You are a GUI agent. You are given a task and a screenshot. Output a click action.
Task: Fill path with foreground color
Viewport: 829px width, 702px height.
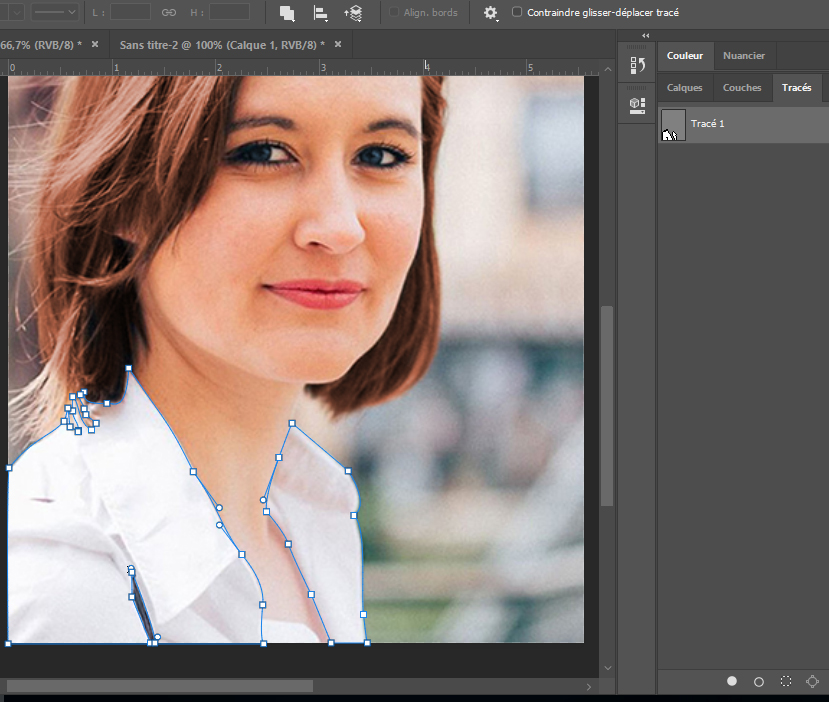(732, 681)
